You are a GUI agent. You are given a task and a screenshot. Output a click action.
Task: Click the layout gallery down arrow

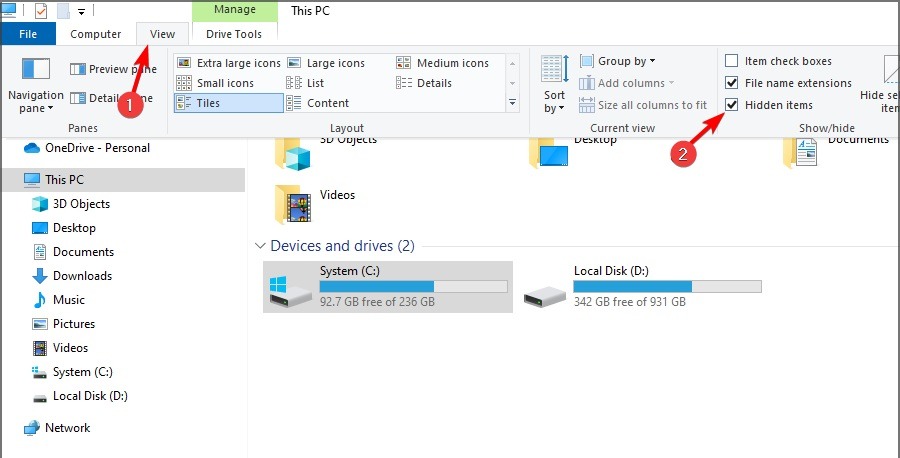513,83
